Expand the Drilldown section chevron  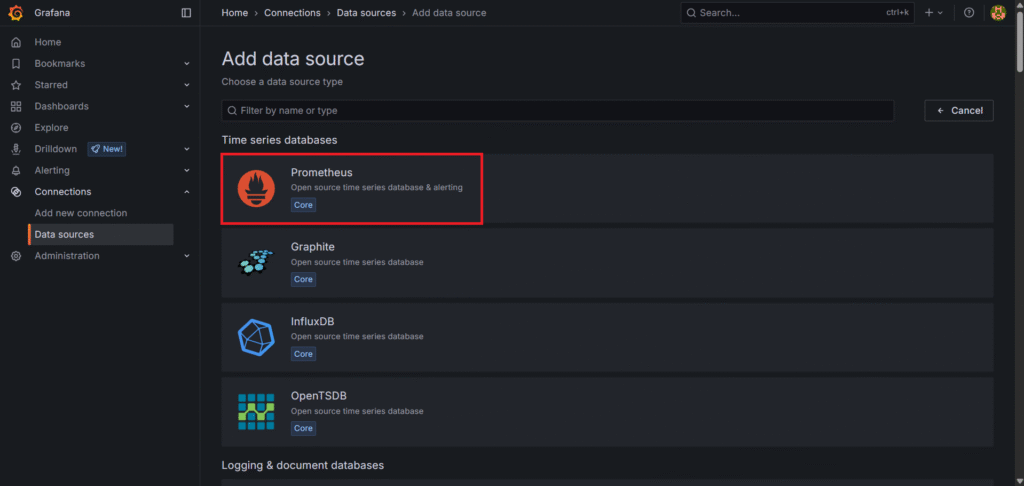(x=187, y=149)
